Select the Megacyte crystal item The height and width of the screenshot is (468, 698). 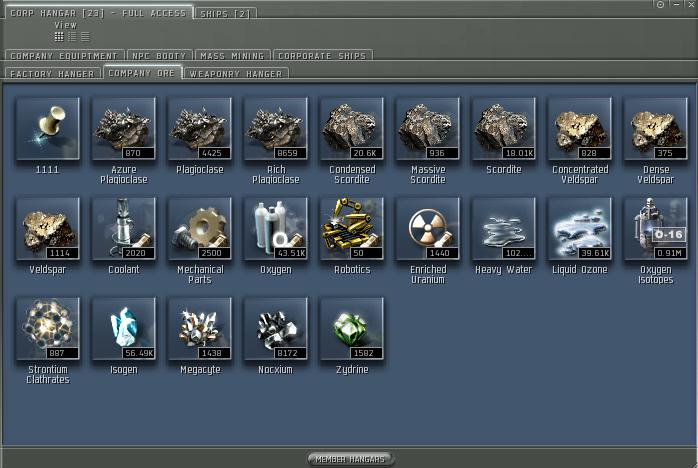[x=200, y=329]
